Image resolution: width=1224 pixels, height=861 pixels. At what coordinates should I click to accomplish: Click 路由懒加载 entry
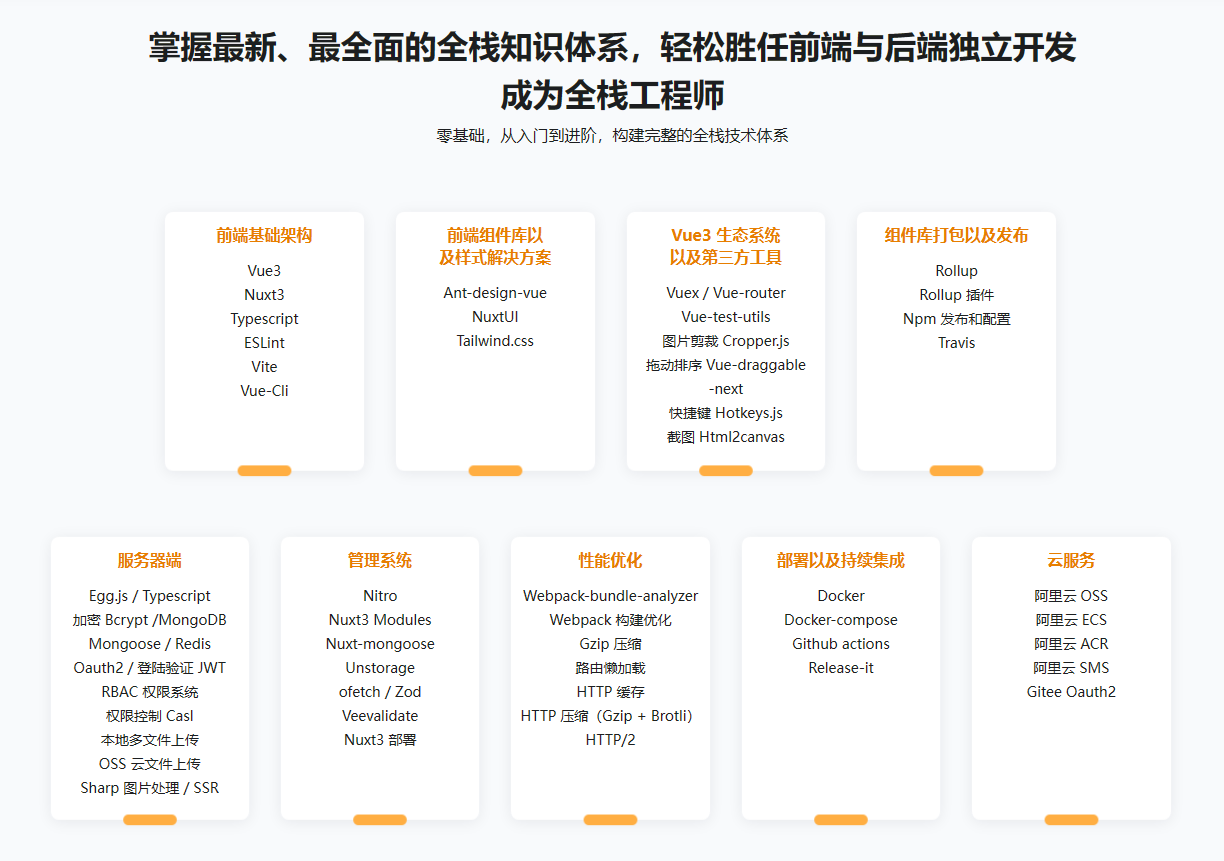[x=610, y=668]
